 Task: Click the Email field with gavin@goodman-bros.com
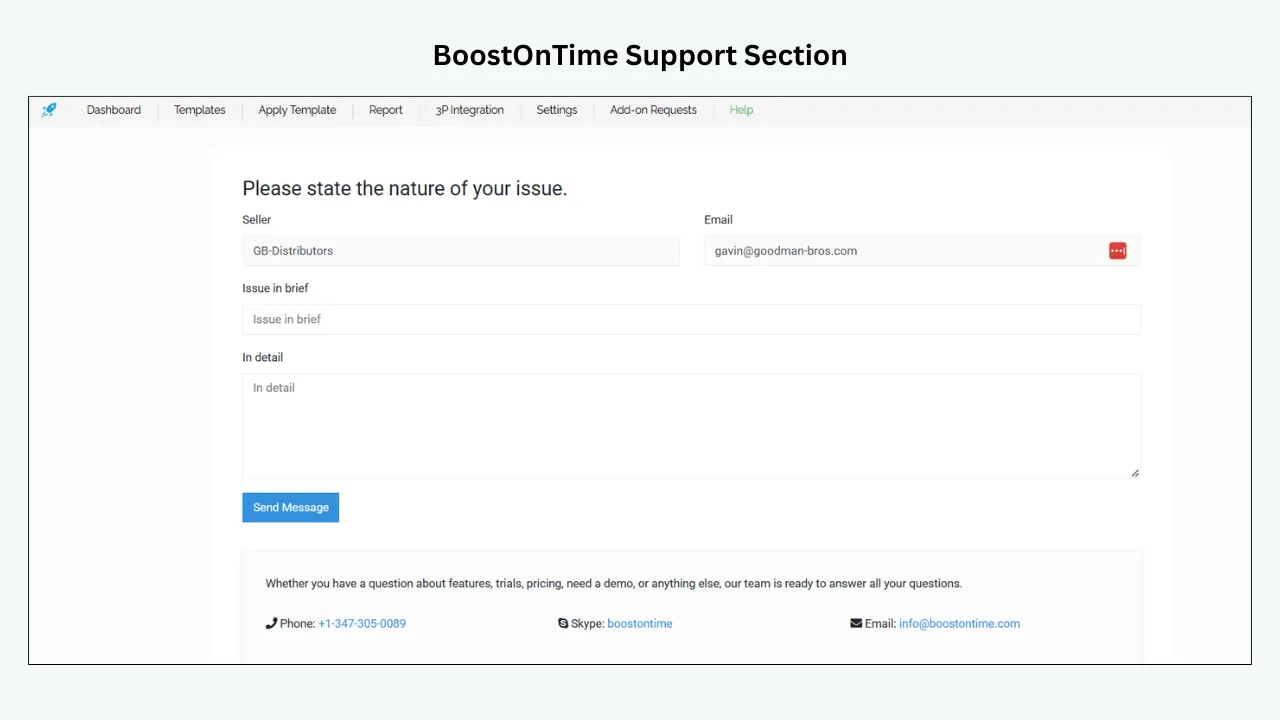pos(922,251)
